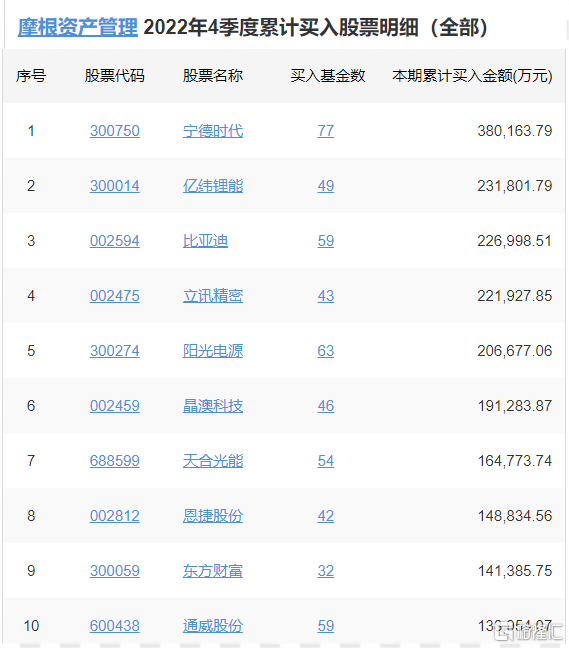Viewport: 569px width, 648px height.
Task: Select the 股票名称 column header
Action: [x=213, y=76]
